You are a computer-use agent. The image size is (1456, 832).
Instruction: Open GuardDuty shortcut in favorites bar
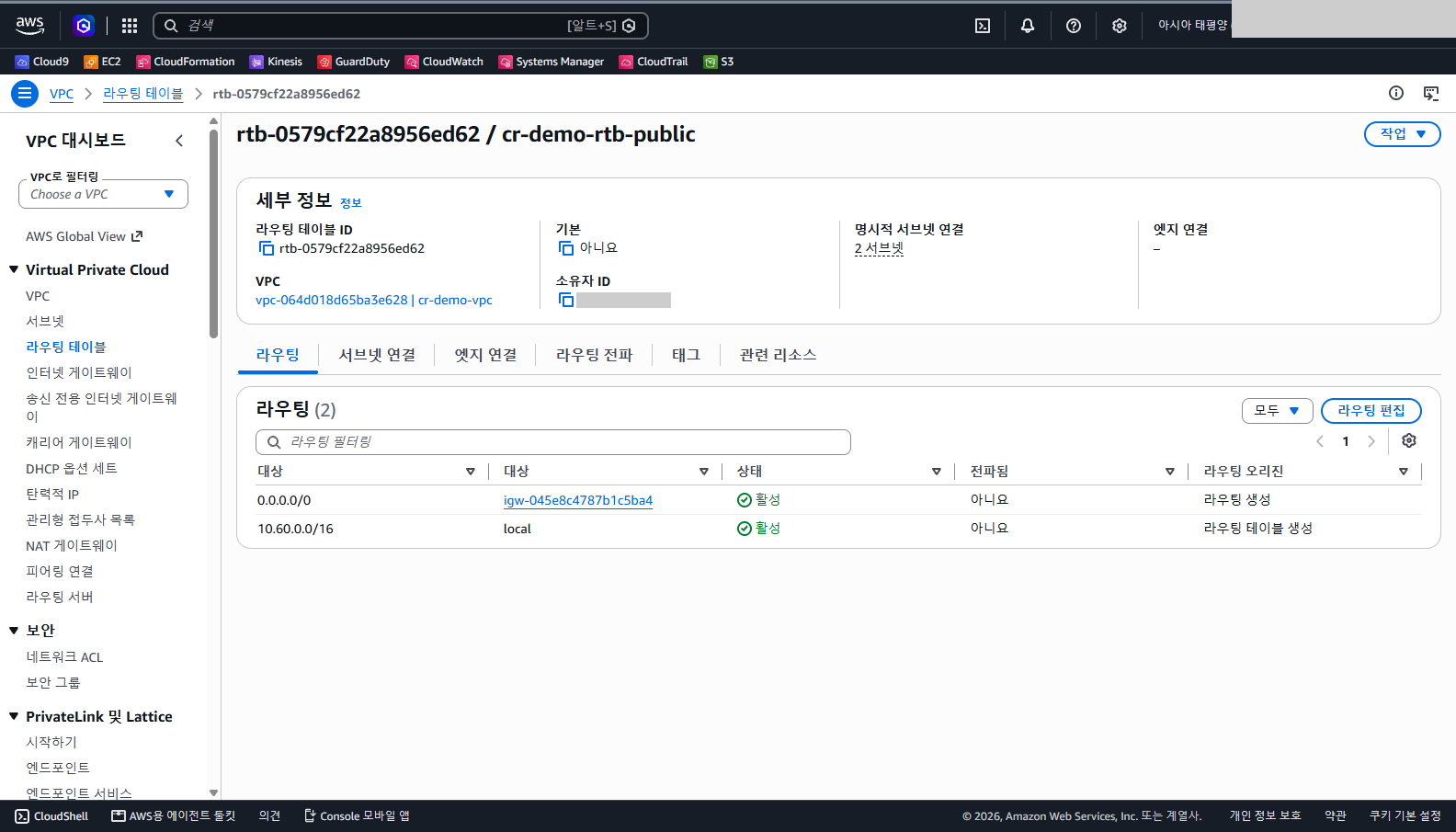354,62
